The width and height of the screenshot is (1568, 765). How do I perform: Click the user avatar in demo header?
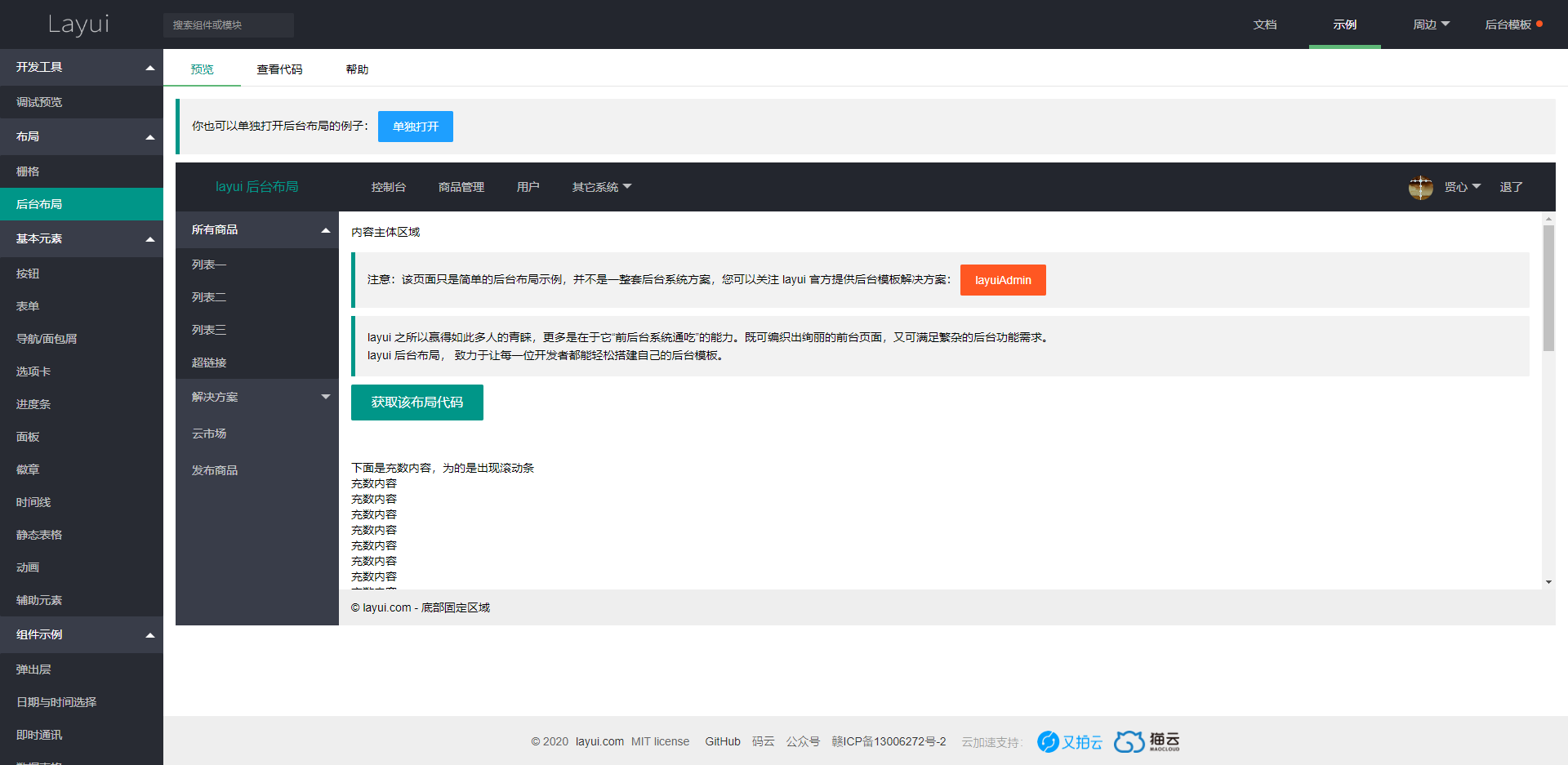point(1421,187)
